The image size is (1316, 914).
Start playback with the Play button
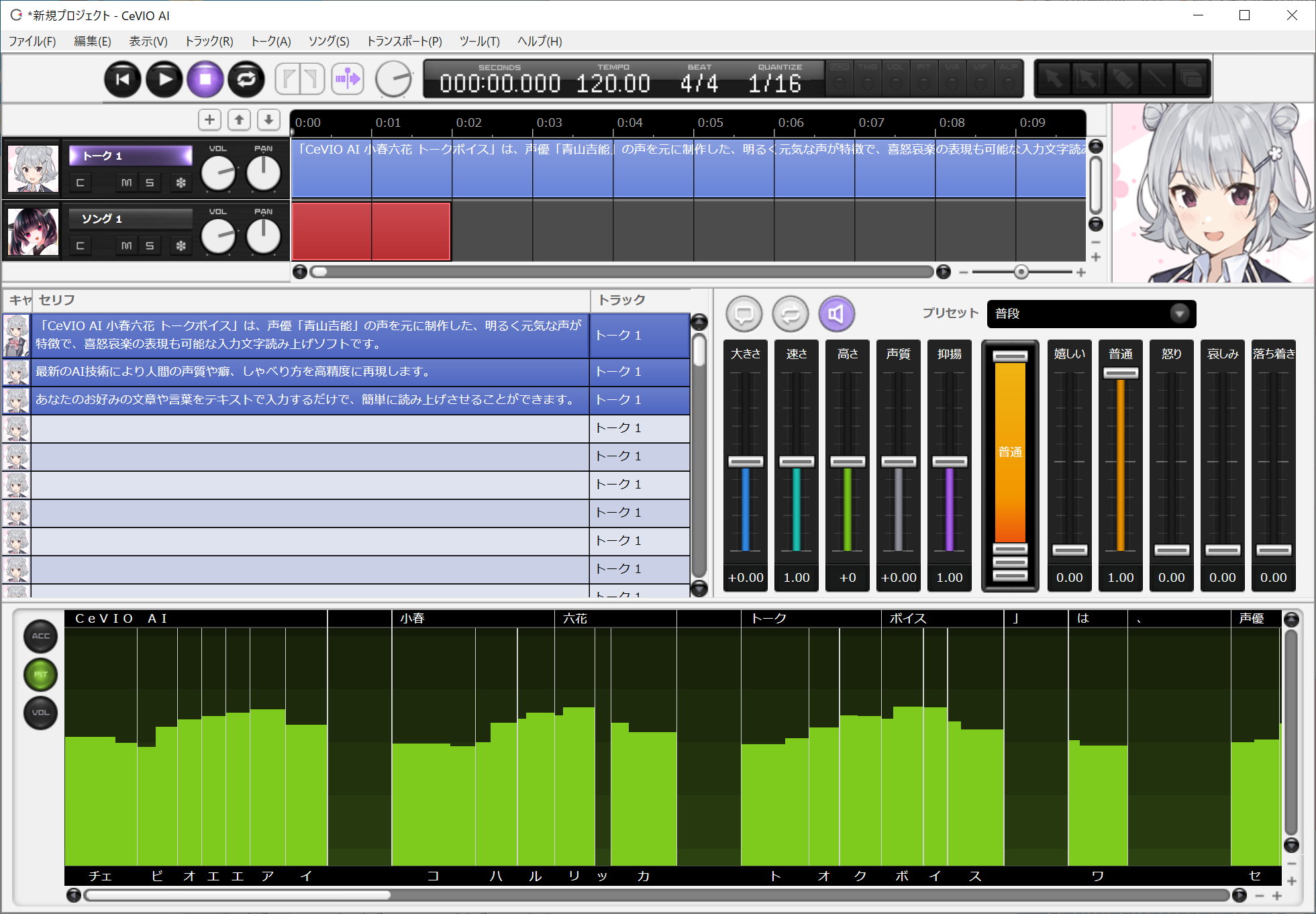(164, 79)
